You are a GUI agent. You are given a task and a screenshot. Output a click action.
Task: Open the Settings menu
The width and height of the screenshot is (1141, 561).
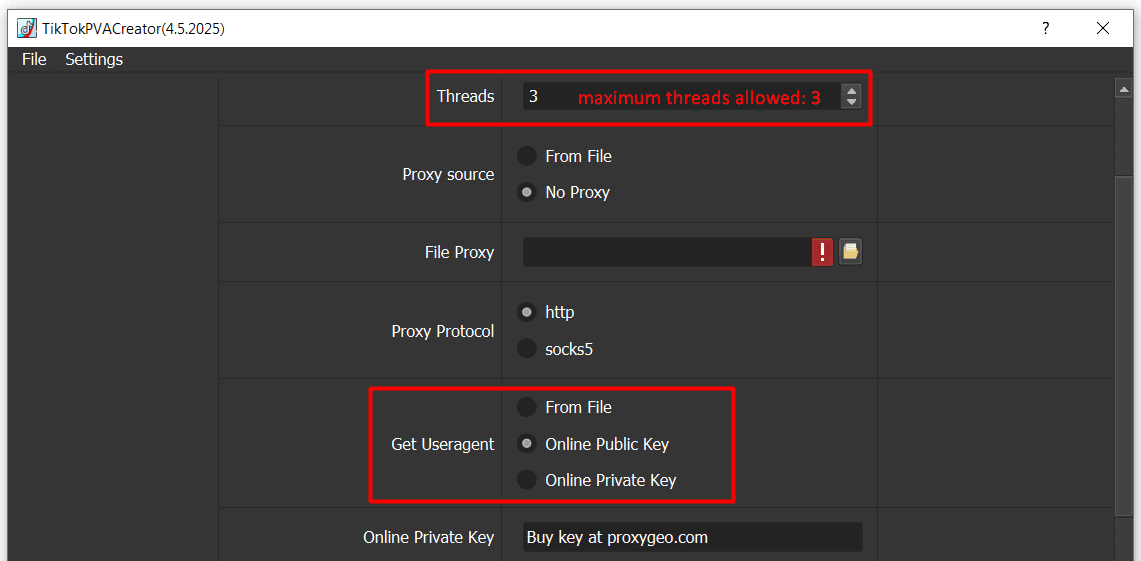pyautogui.click(x=94, y=60)
